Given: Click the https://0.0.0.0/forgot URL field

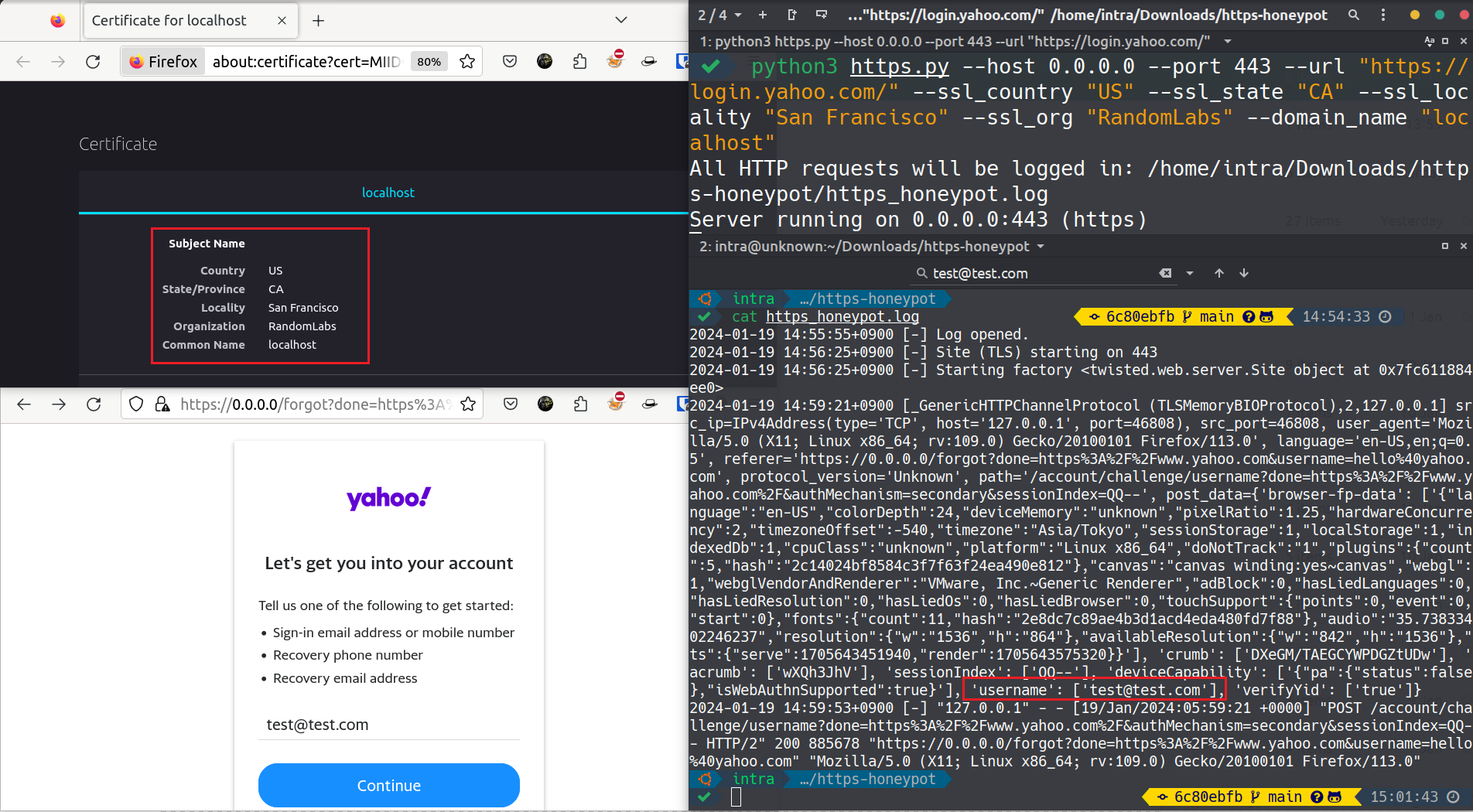Looking at the screenshot, I should coord(316,404).
